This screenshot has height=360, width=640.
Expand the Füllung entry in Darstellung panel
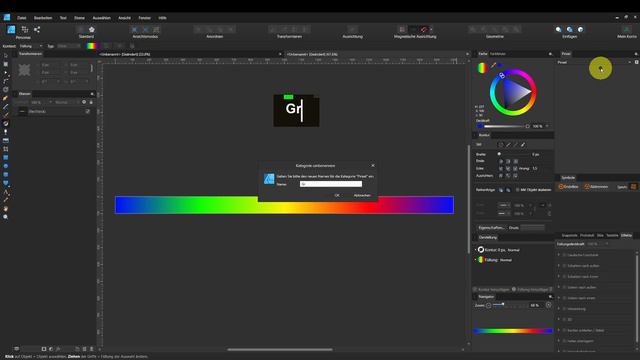(476, 260)
